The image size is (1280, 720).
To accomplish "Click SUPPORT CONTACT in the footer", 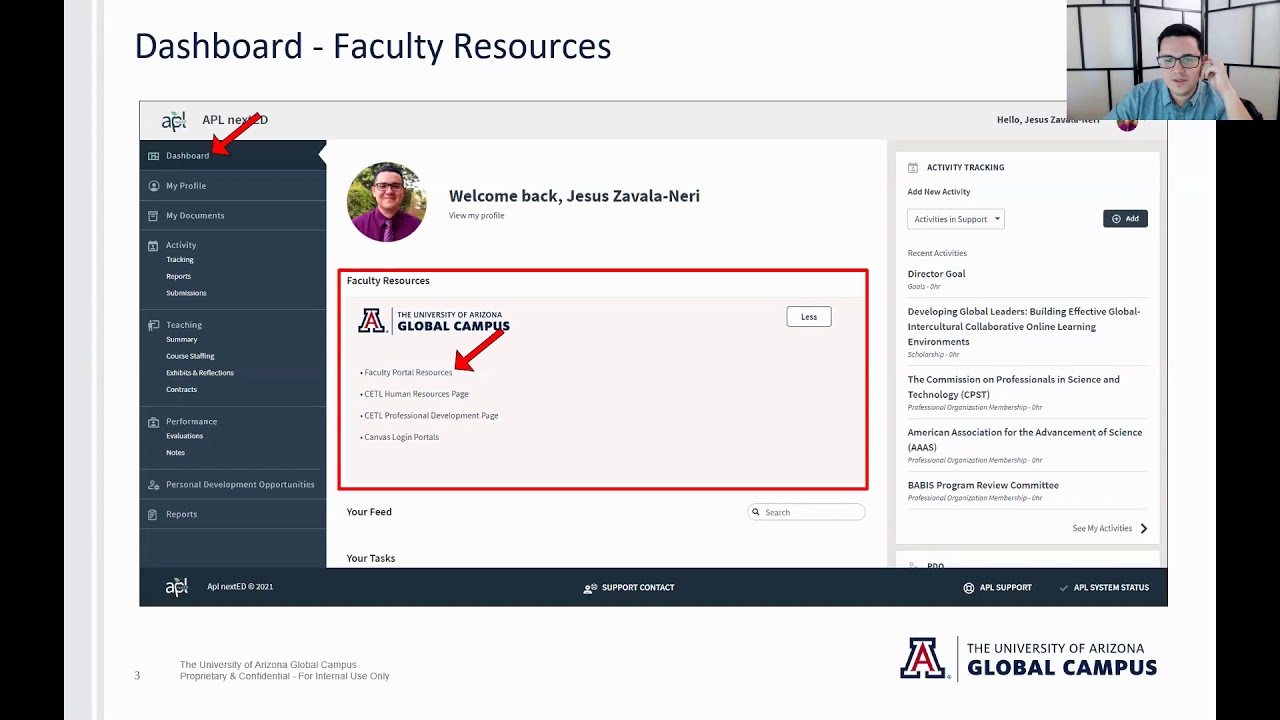I will [x=638, y=588].
